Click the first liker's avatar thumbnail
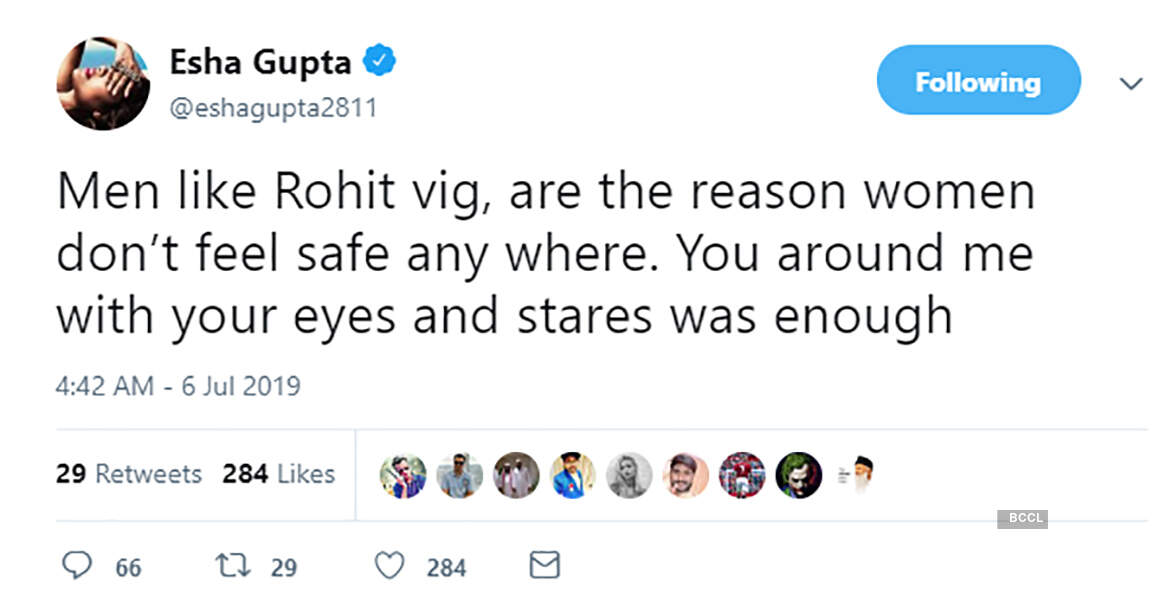This screenshot has height=600, width=1173. pos(403,476)
